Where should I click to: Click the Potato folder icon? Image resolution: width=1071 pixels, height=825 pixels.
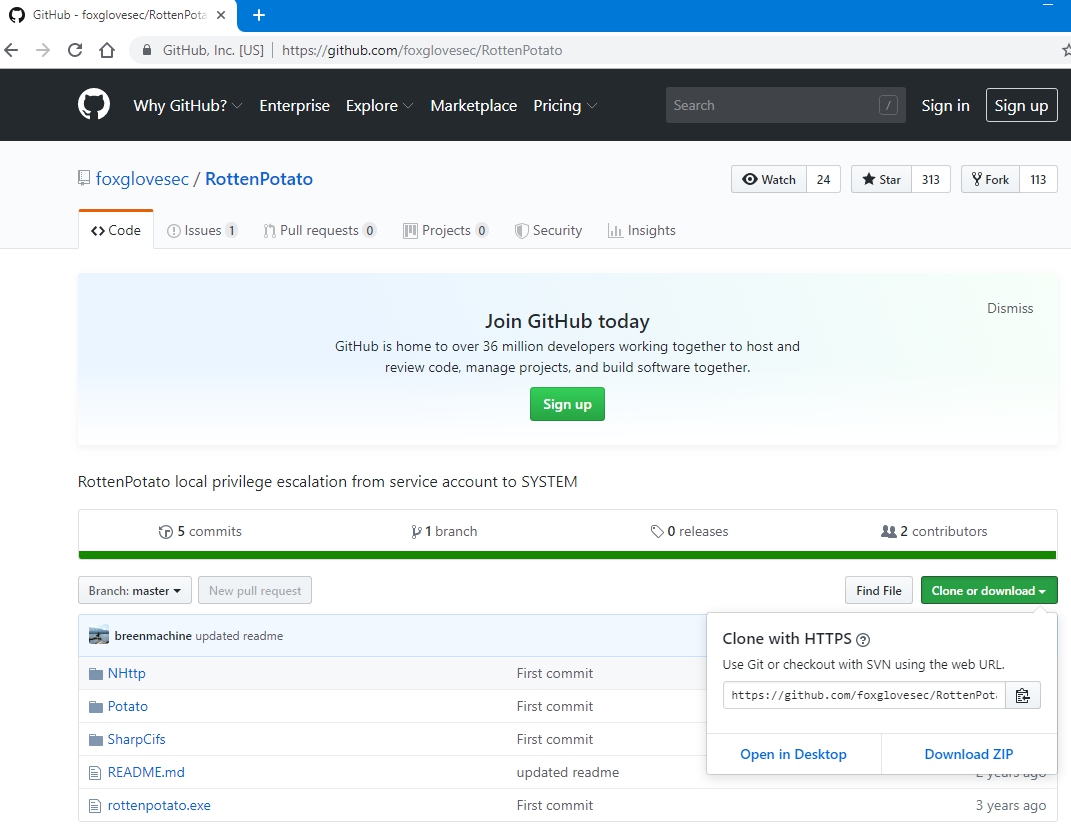point(96,707)
